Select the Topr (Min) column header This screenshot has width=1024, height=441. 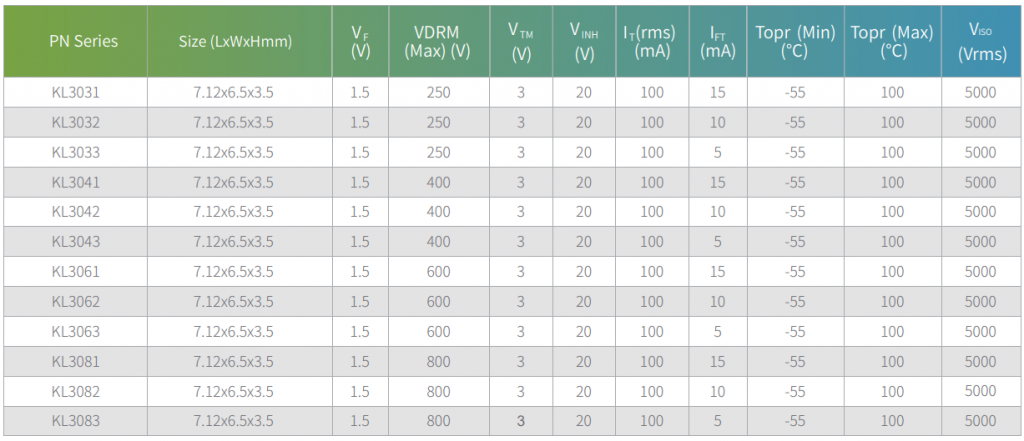coord(795,41)
